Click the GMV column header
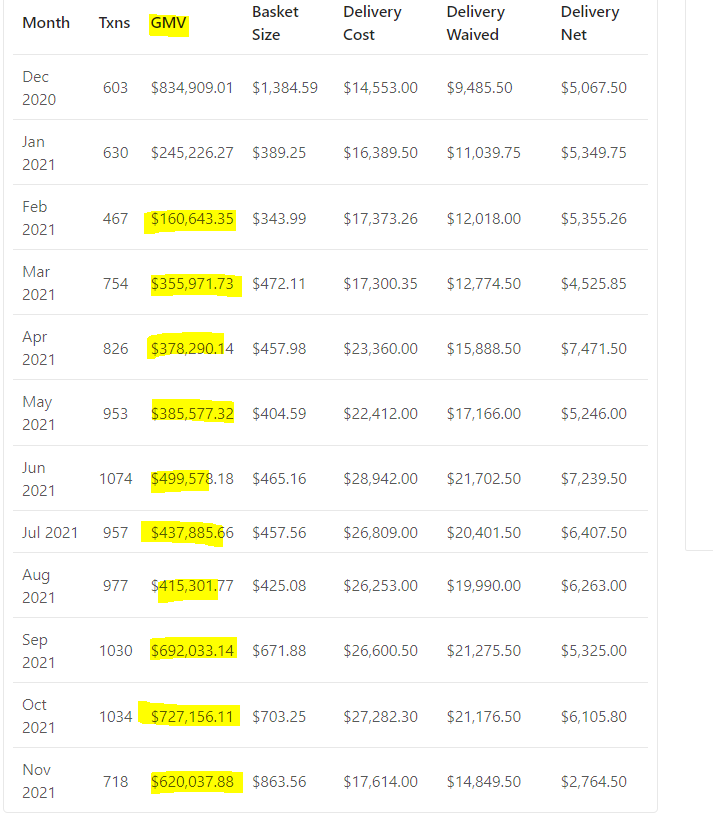Screen dimensions: 713x823 (x=168, y=23)
